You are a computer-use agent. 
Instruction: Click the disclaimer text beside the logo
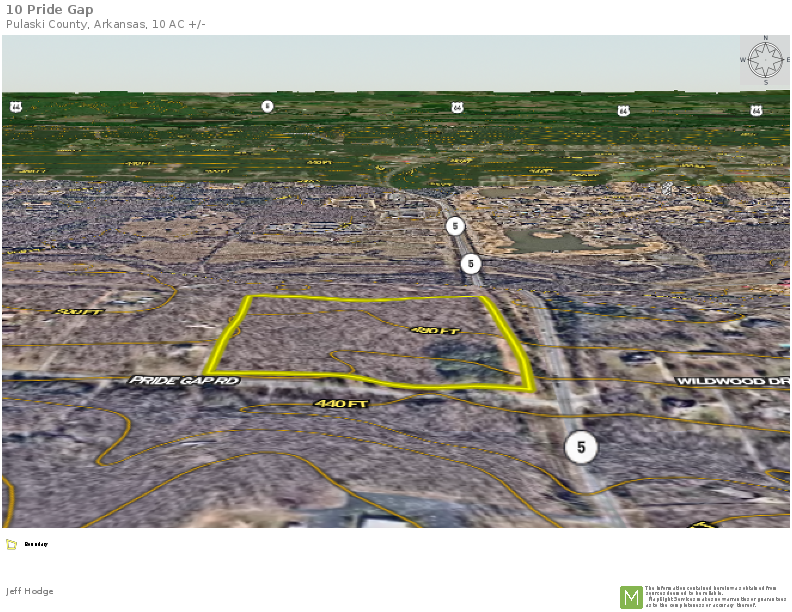pos(715,596)
